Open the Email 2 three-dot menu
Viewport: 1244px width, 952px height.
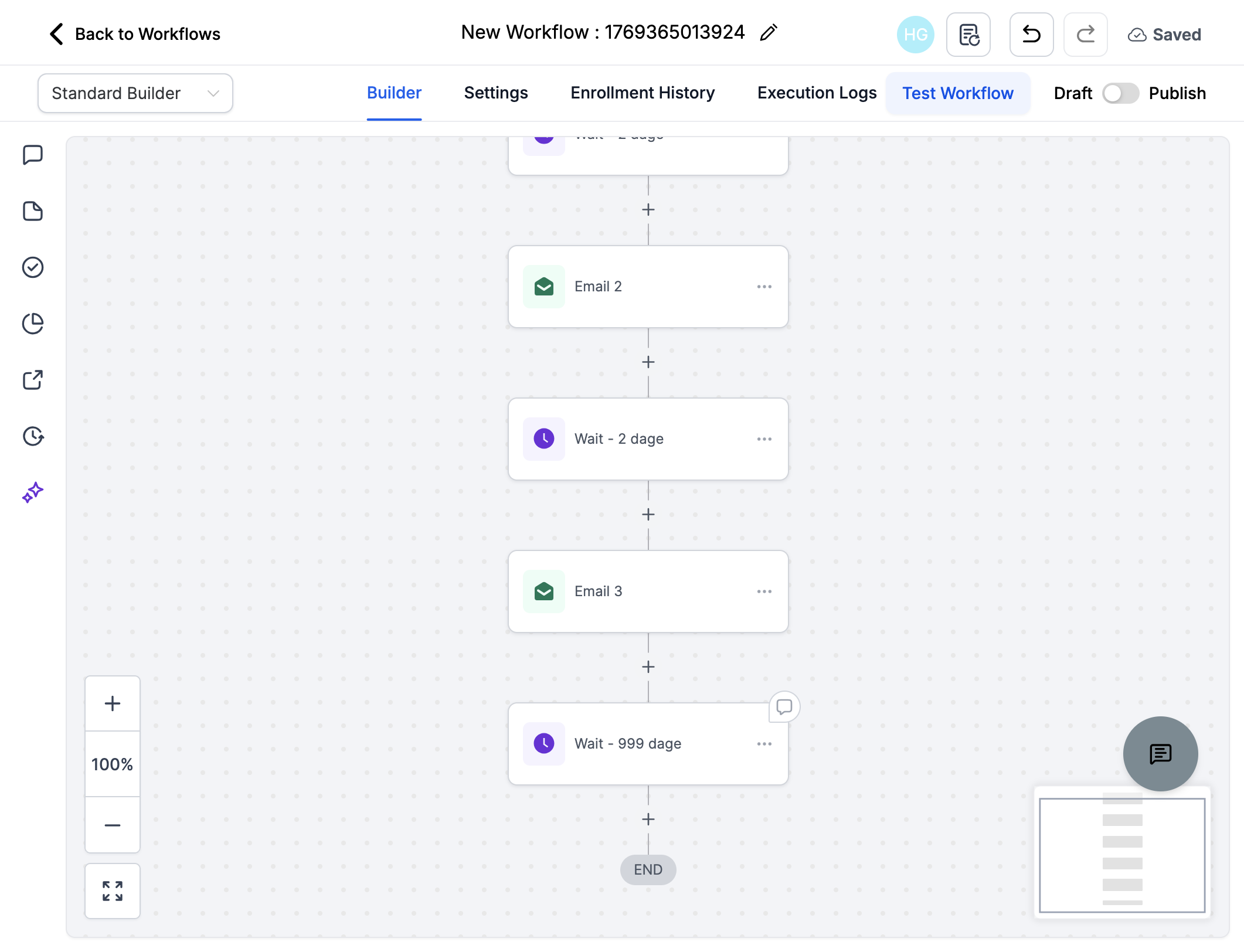click(x=764, y=287)
